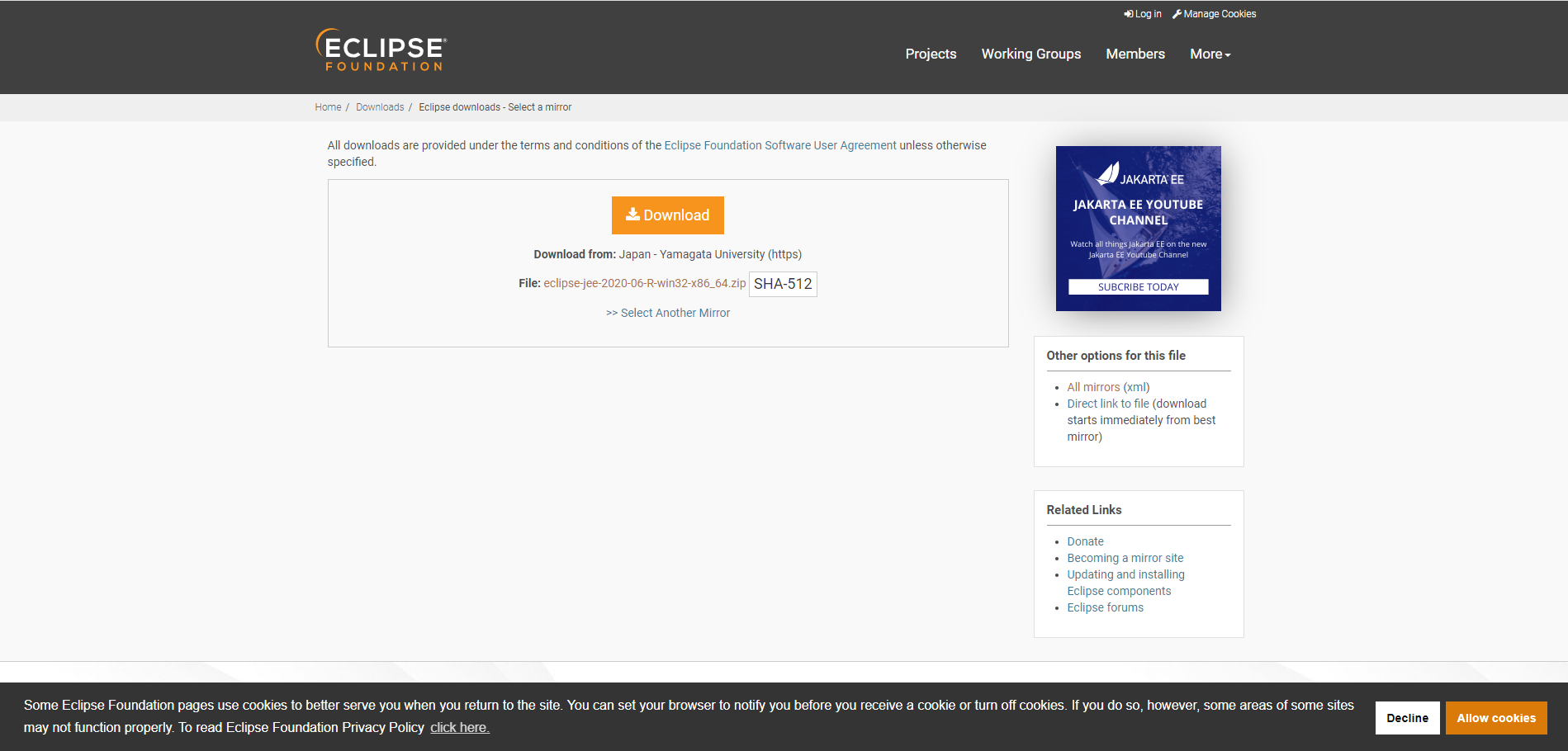Go to Downloads breadcrumb
This screenshot has width=1568, height=751.
pyautogui.click(x=380, y=107)
